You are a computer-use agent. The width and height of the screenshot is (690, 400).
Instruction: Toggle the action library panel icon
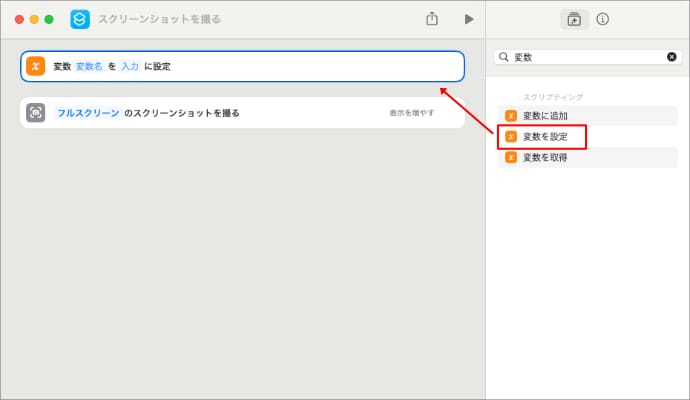coord(574,19)
